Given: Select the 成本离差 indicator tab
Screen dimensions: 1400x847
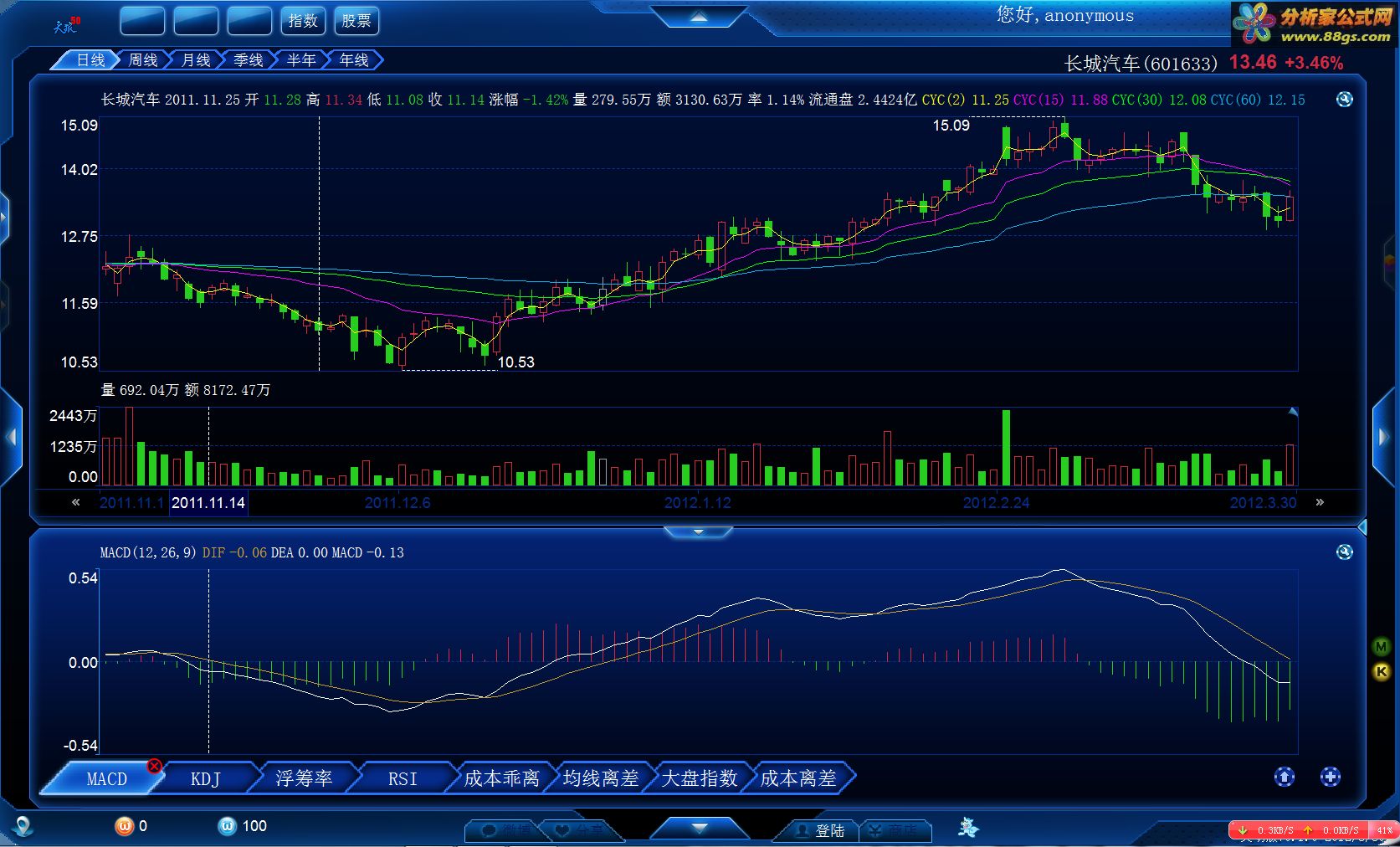Looking at the screenshot, I should (797, 778).
